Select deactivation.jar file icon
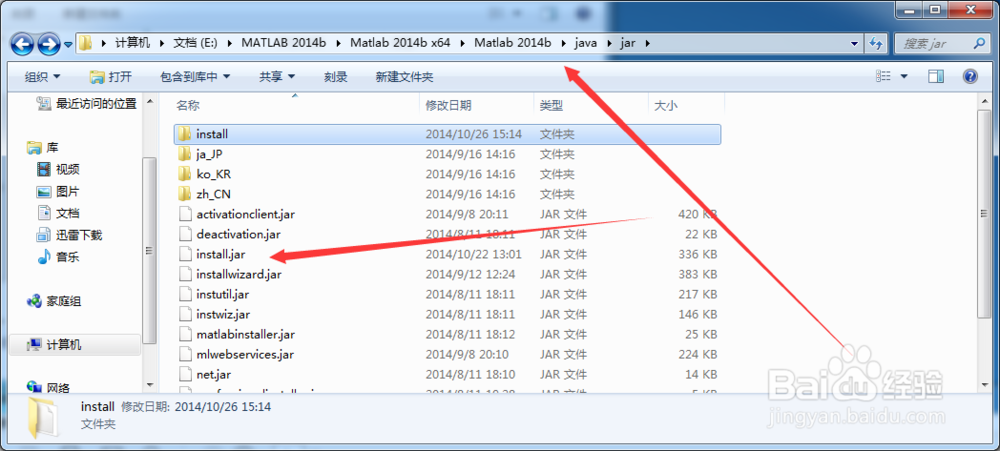Image resolution: width=1000 pixels, height=451 pixels. click(185, 234)
